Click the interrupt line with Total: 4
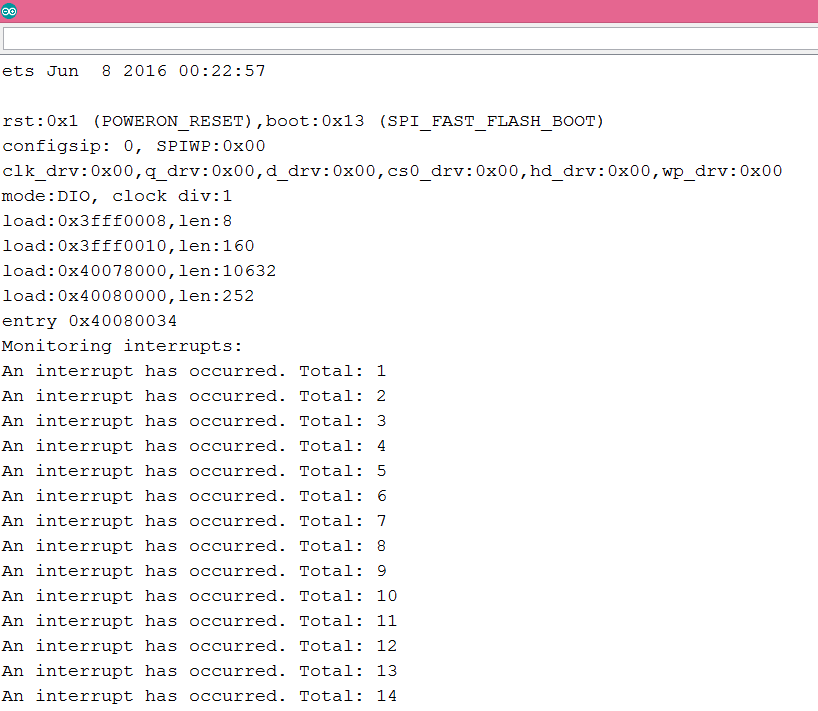This screenshot has width=818, height=711. (x=194, y=447)
